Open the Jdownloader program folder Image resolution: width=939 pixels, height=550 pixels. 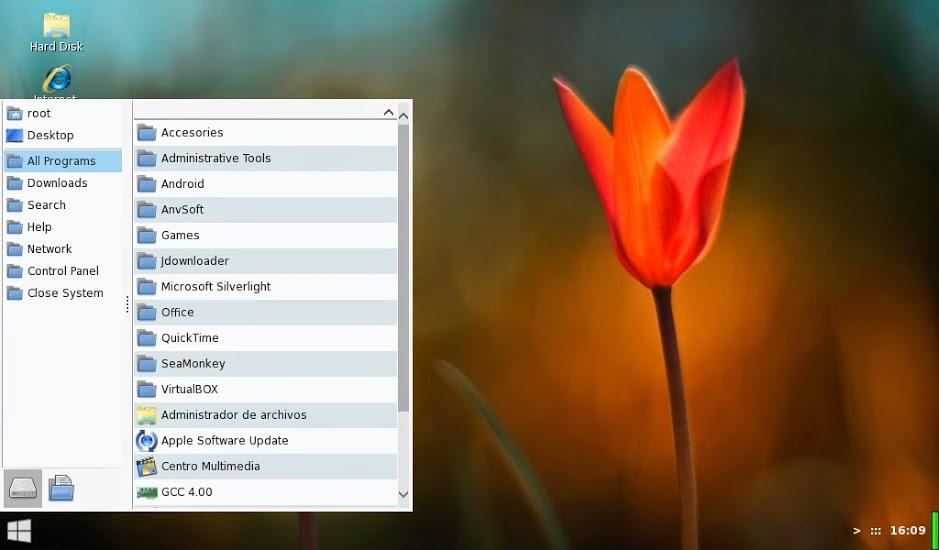tap(265, 261)
